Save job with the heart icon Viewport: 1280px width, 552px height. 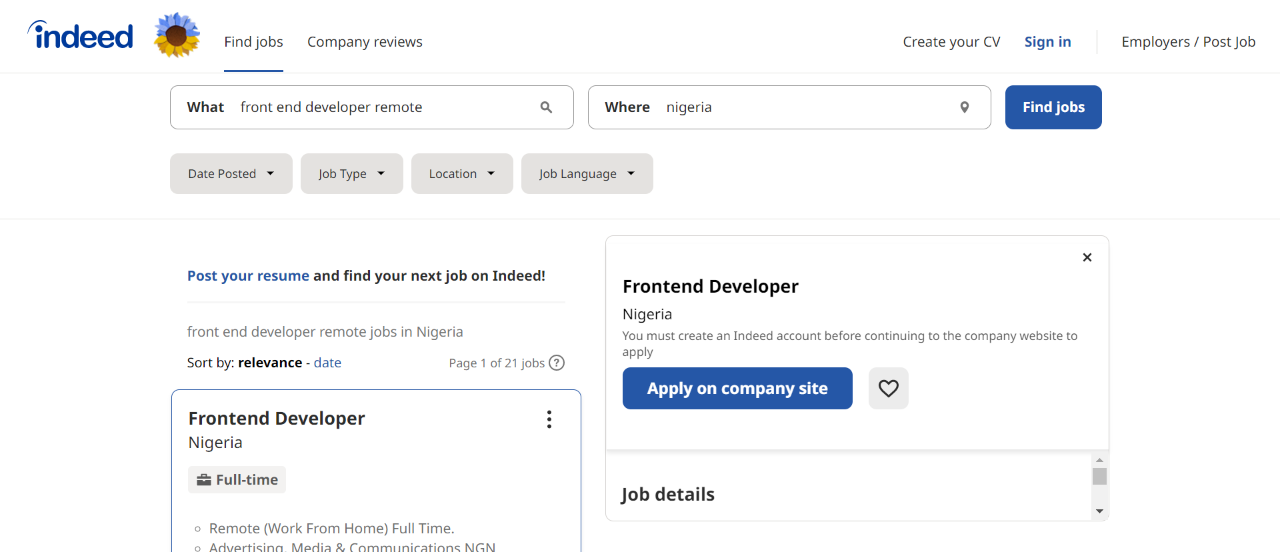[x=888, y=388]
